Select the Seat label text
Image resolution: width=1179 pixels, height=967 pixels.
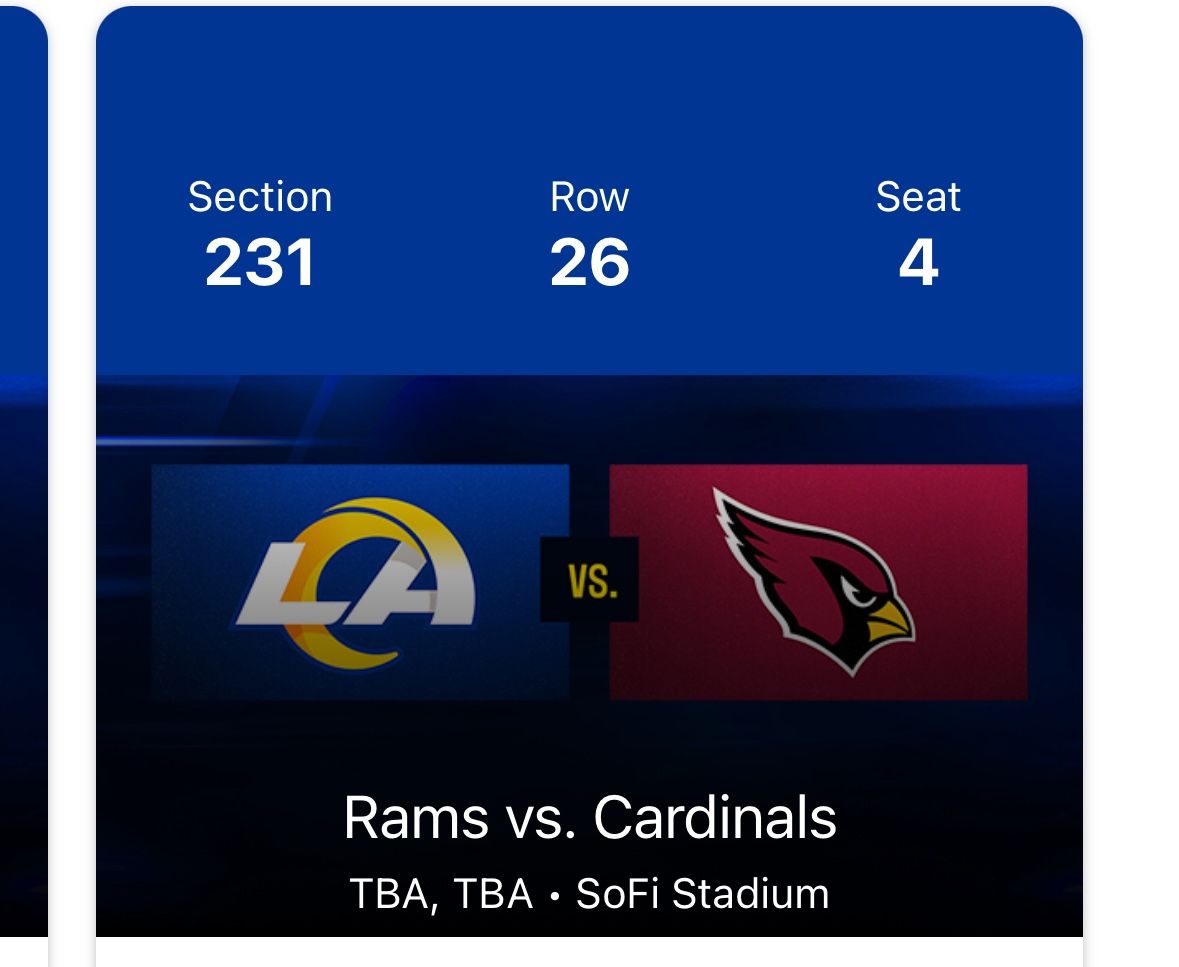(x=918, y=197)
